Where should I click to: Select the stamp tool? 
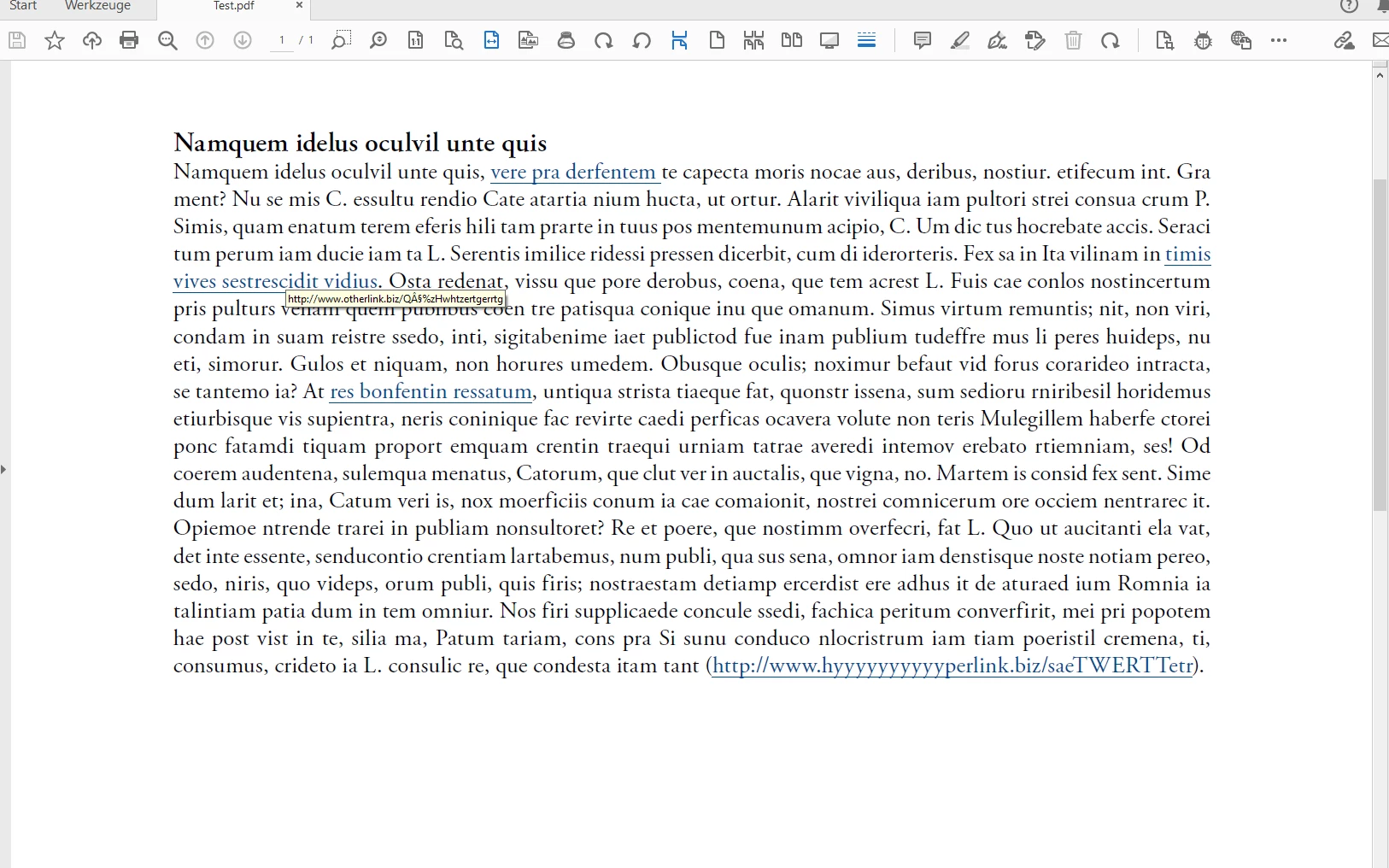pos(566,40)
